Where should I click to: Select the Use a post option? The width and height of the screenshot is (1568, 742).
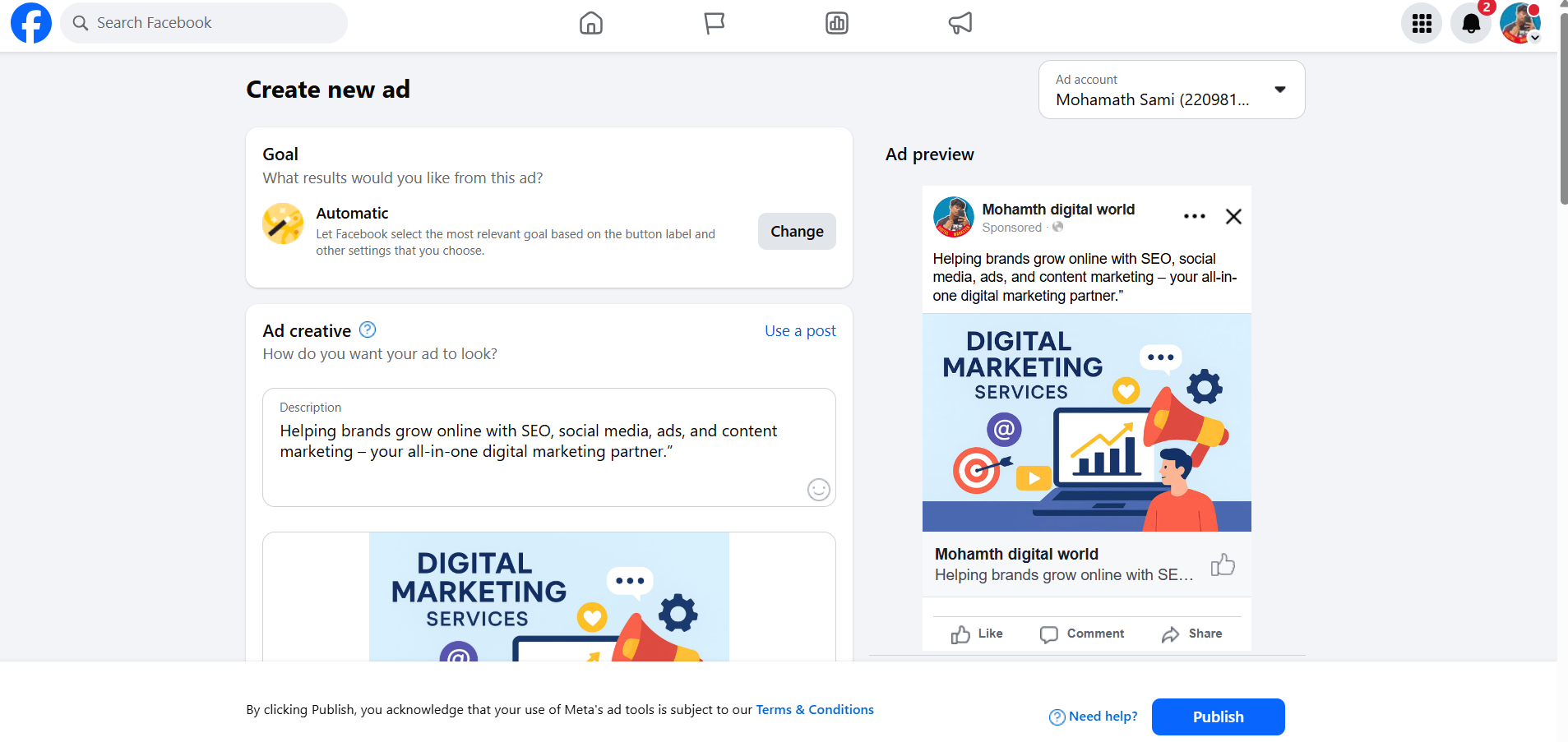click(x=799, y=330)
